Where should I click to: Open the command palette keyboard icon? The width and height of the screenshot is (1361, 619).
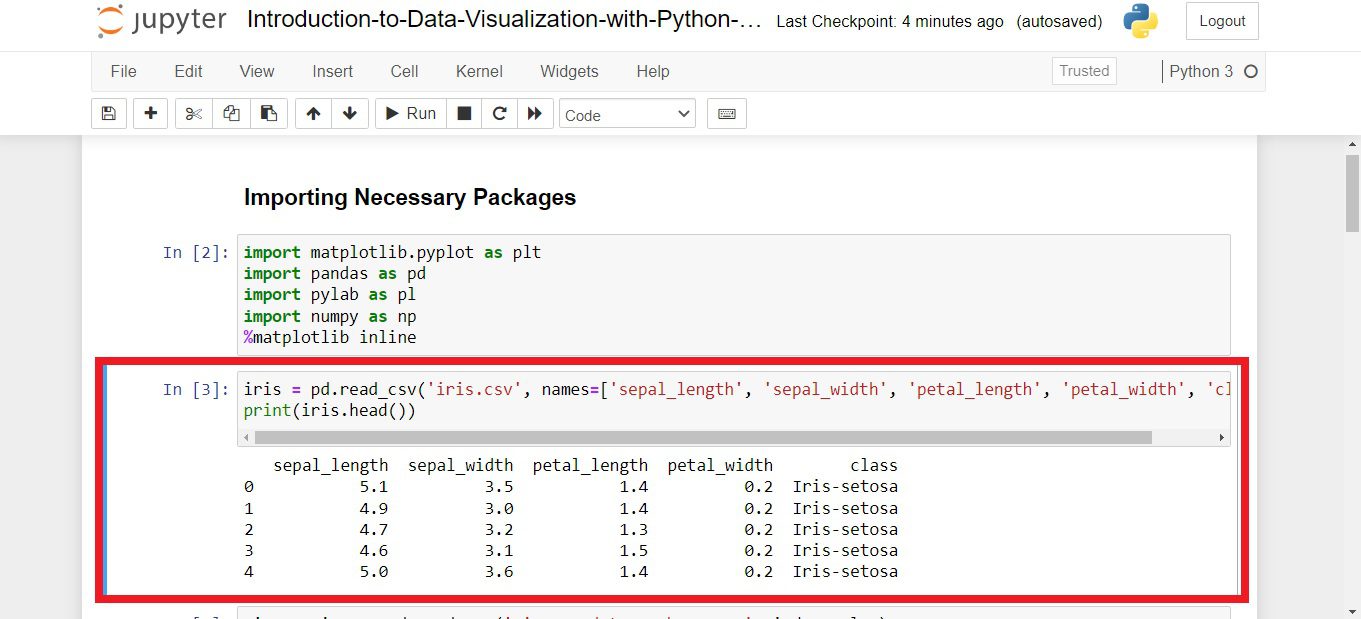tap(726, 113)
